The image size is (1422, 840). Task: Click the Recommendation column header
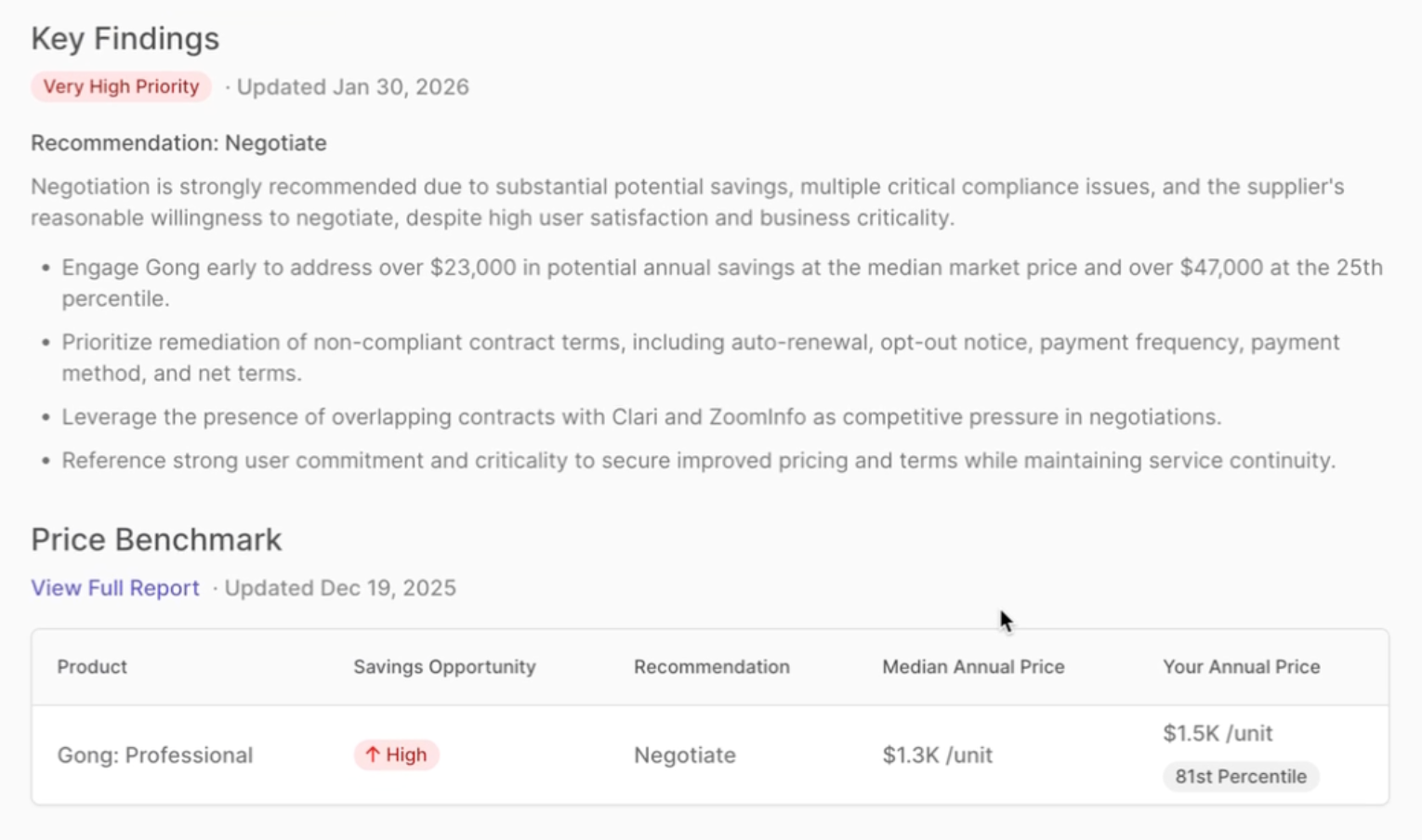point(712,666)
